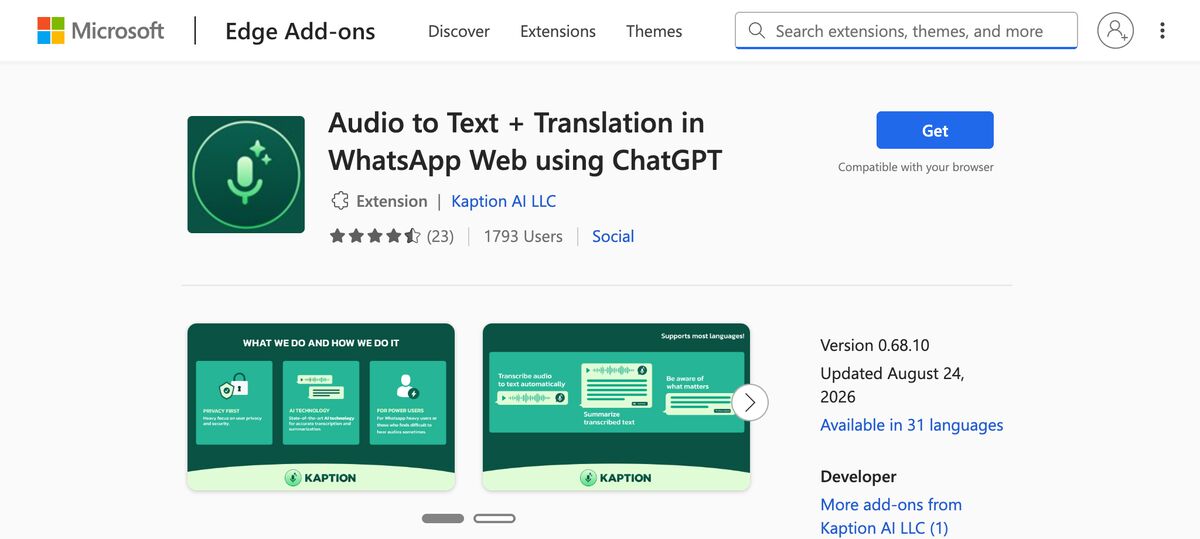Viewport: 1200px width, 539px height.
Task: Advance screenshots with the next arrow
Action: 750,402
